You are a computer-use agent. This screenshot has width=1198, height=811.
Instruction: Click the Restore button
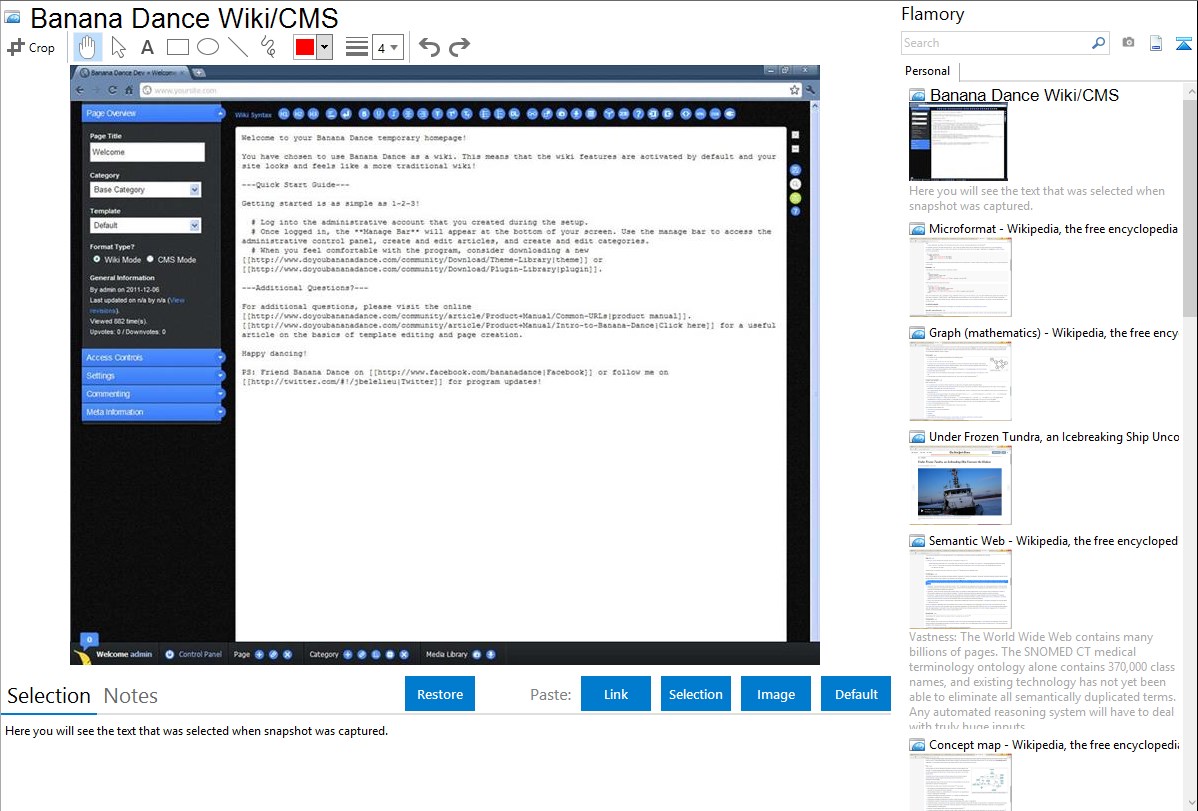(x=440, y=694)
